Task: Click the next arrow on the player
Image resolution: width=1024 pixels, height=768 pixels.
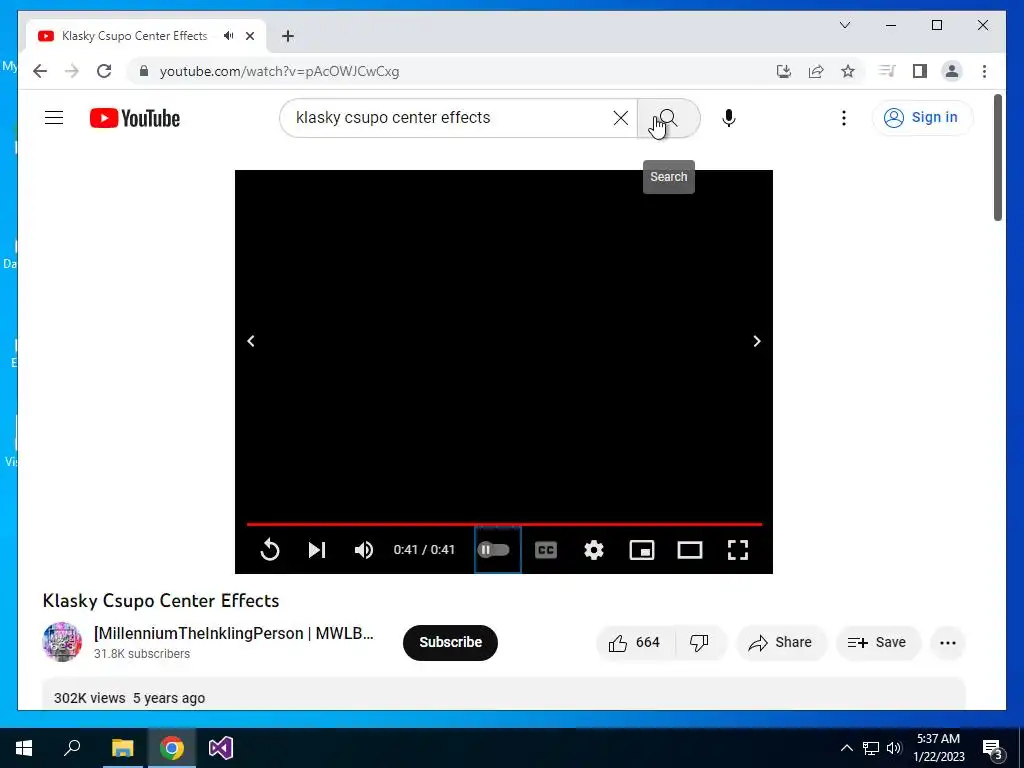Action: 756,341
